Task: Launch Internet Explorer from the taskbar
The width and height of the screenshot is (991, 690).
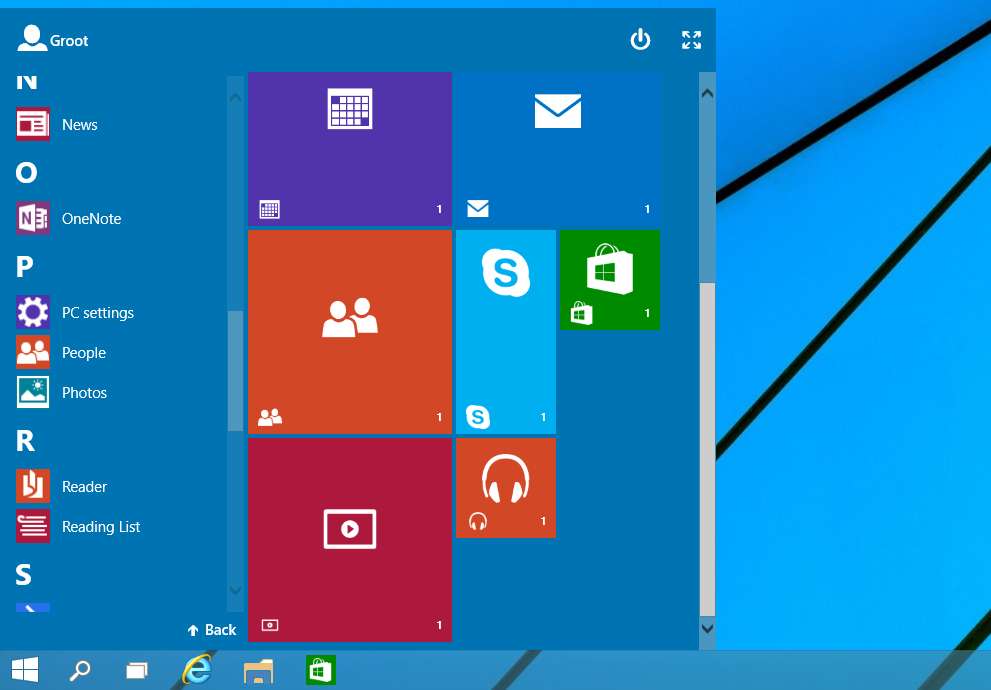Action: tap(197, 669)
